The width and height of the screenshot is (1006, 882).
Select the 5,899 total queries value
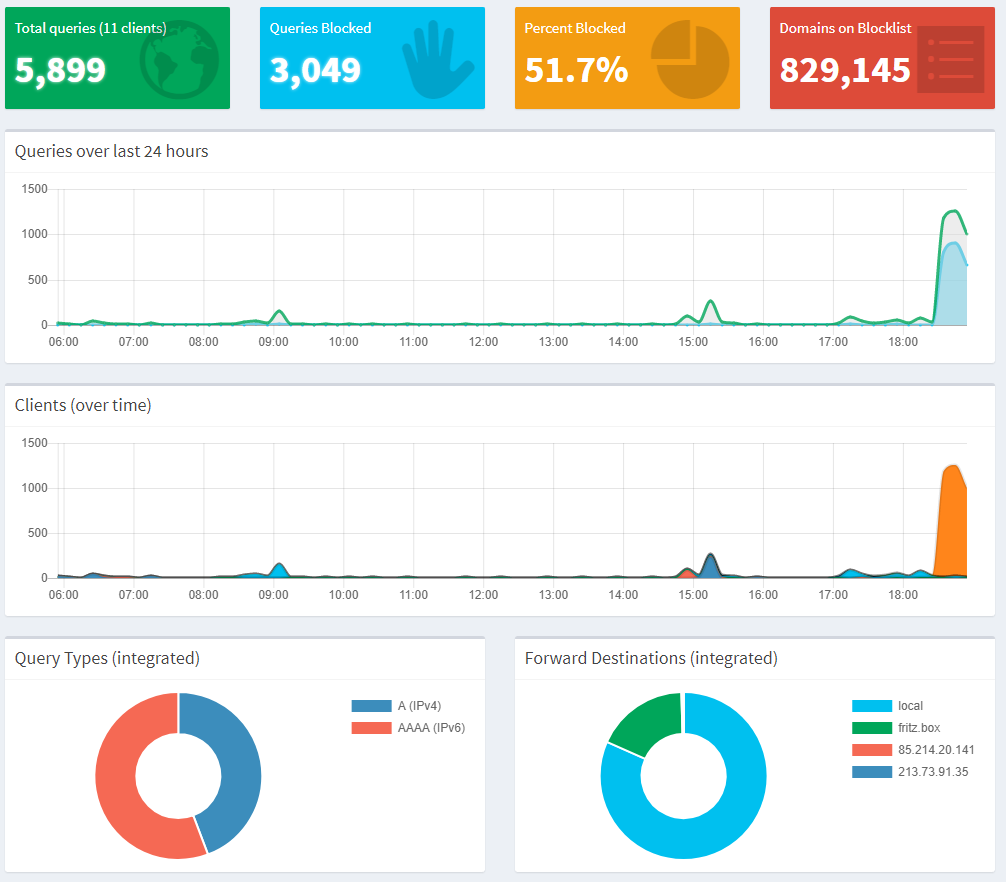60,71
